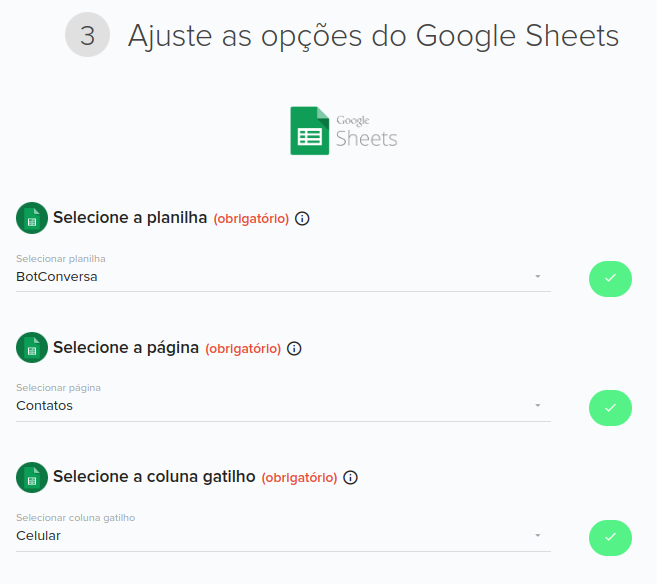Image resolution: width=657 pixels, height=584 pixels.
Task: Click the sheet icon beside Selecione a página
Action: pyautogui.click(x=32, y=348)
